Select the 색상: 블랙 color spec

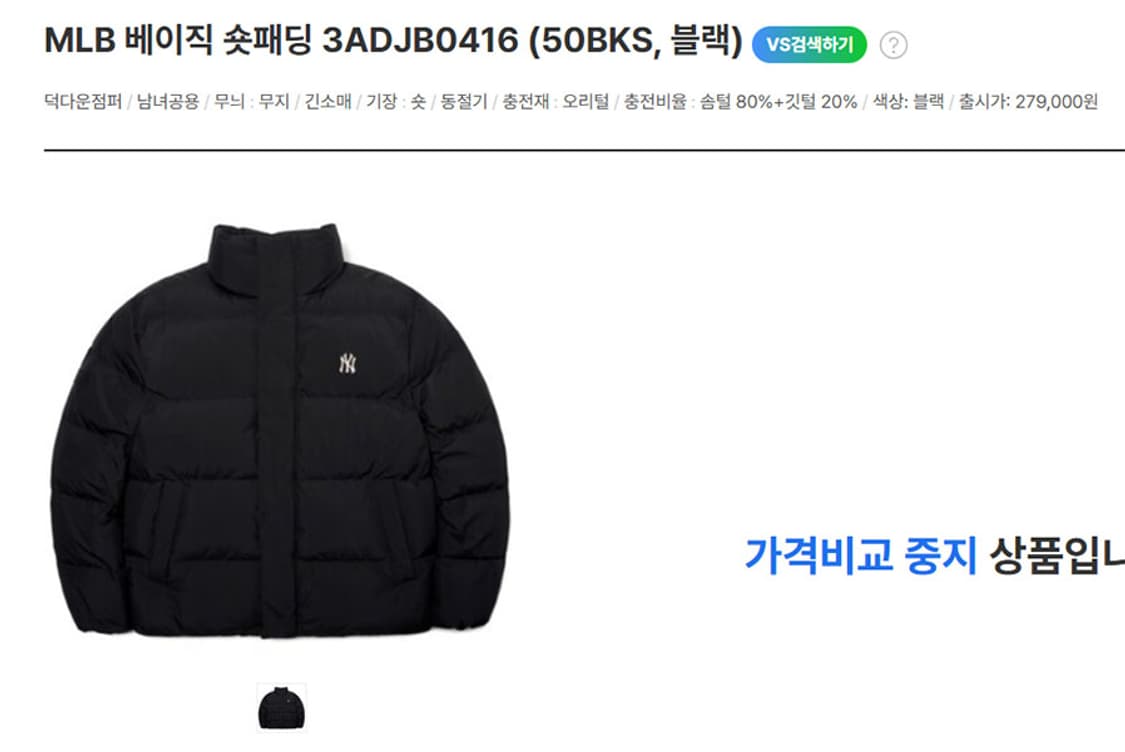point(908,102)
